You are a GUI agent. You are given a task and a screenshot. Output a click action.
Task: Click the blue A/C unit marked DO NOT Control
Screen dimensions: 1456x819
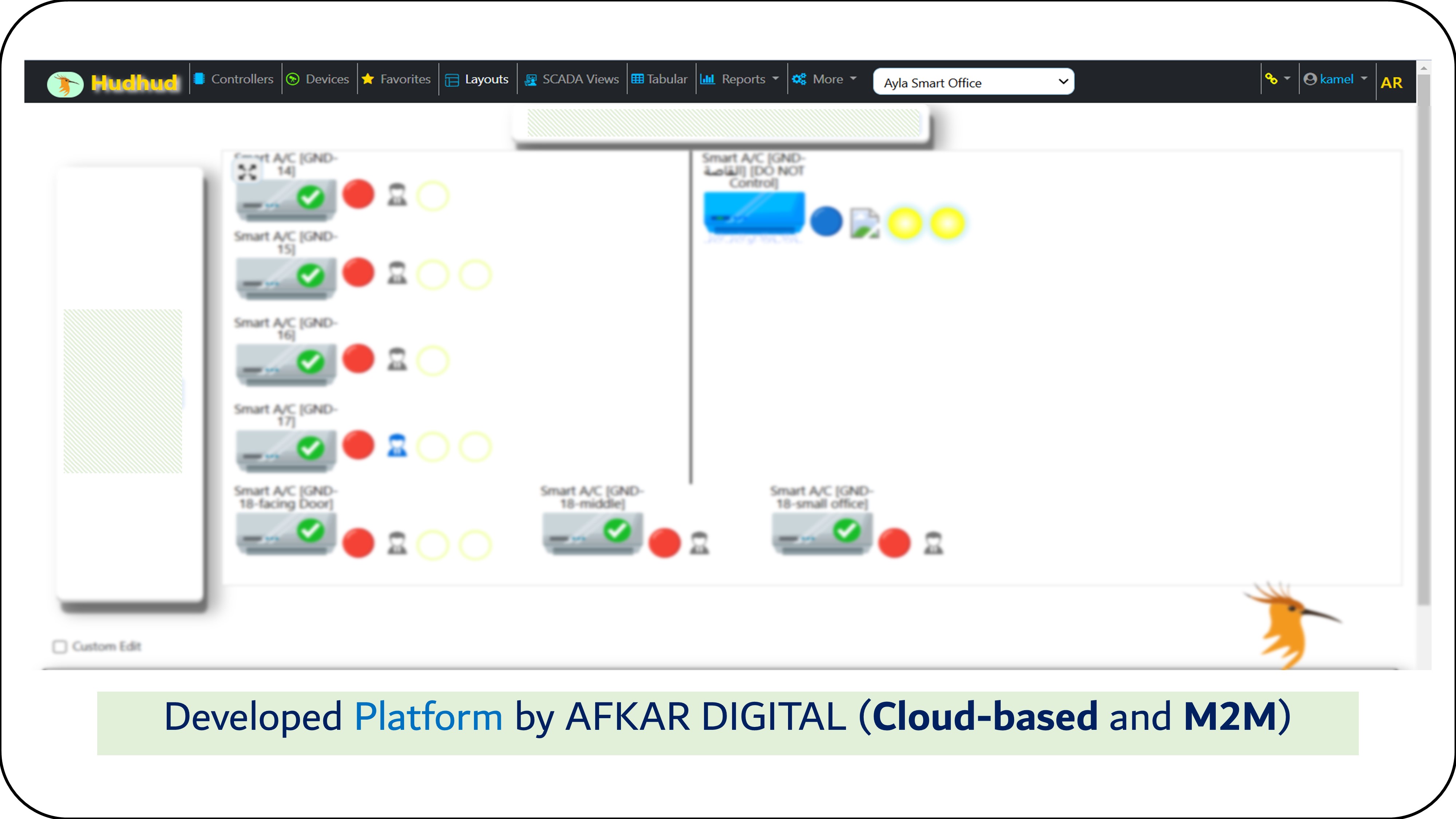(753, 213)
